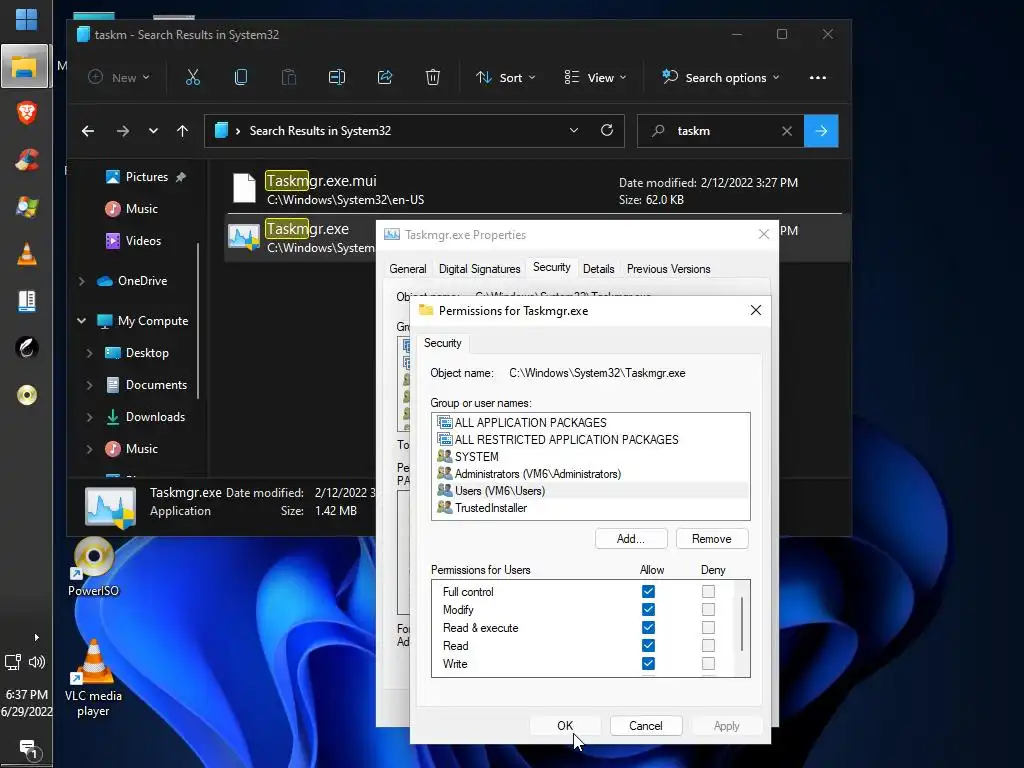The width and height of the screenshot is (1024, 768).
Task: Click the Copy icon in Explorer toolbar
Action: coord(240,78)
